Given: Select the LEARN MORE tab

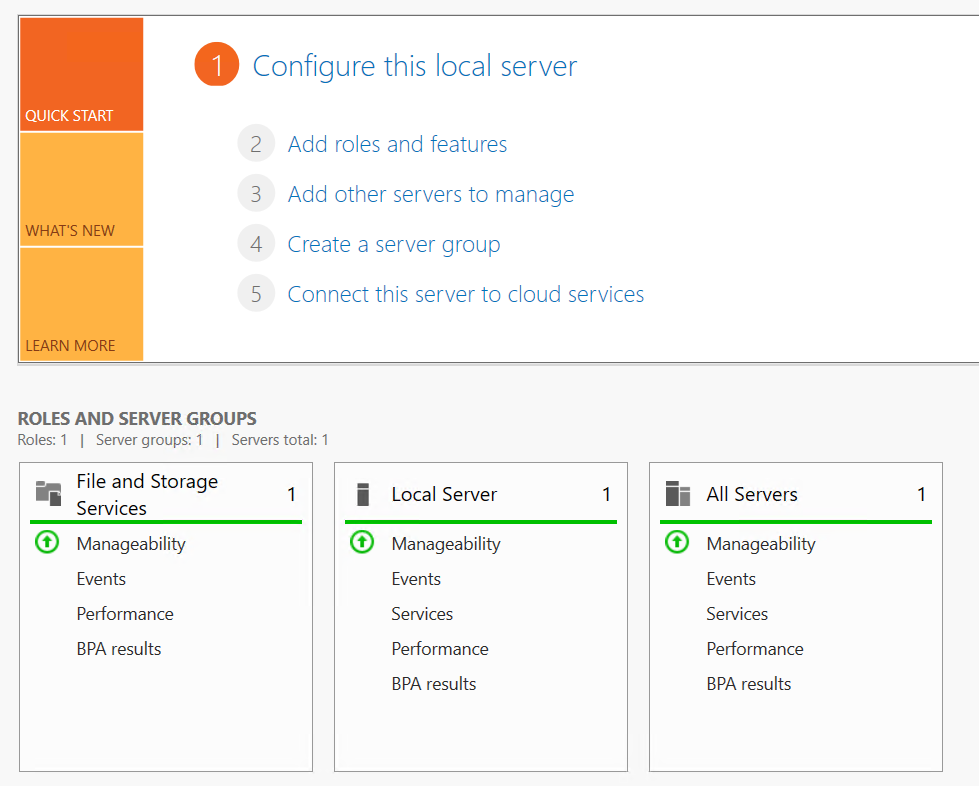Looking at the screenshot, I should [x=81, y=304].
